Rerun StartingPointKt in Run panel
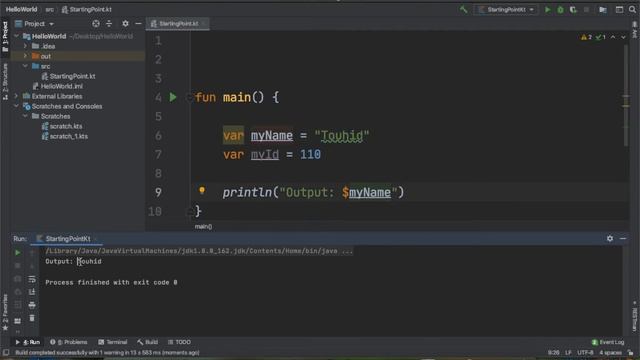This screenshot has width=640, height=360. [x=18, y=253]
